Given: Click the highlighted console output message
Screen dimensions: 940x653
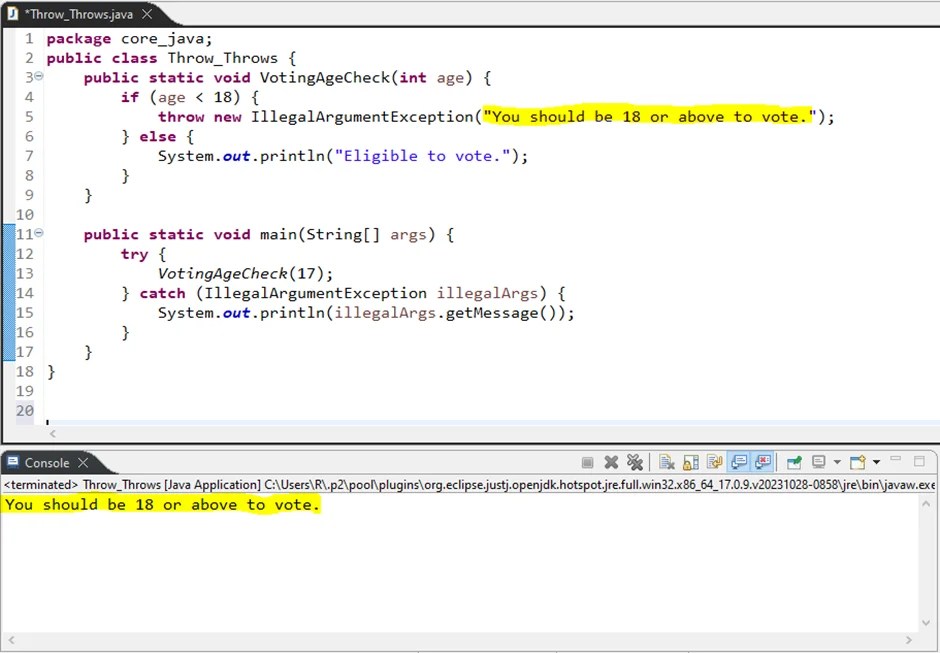Looking at the screenshot, I should click(x=162, y=505).
